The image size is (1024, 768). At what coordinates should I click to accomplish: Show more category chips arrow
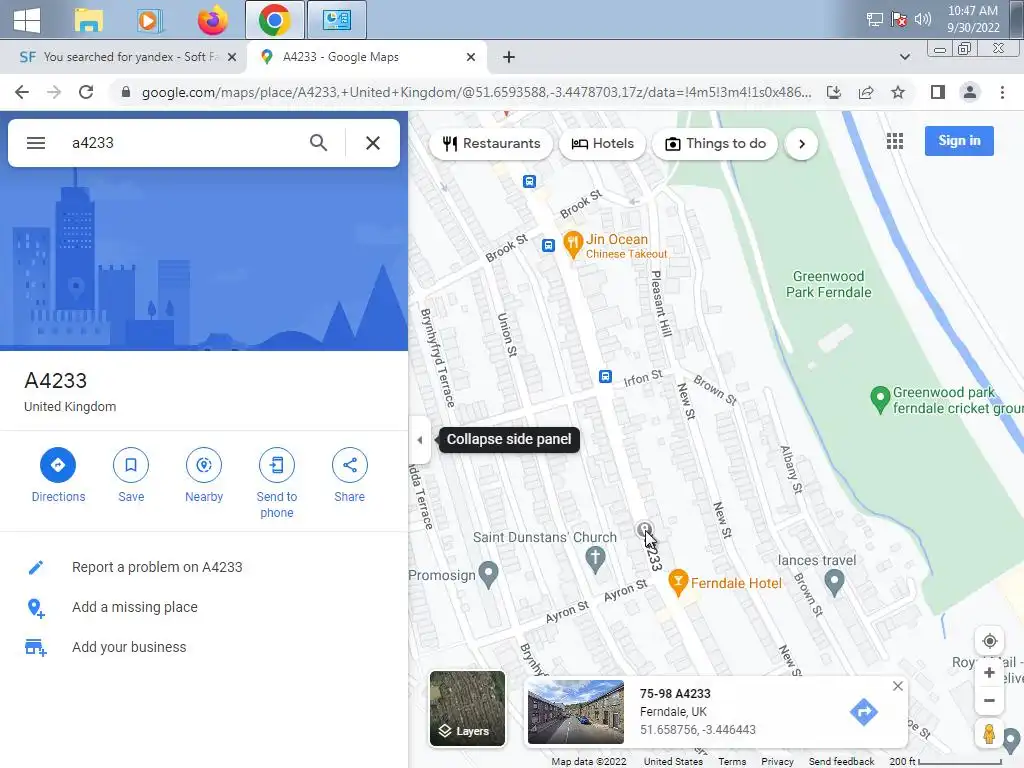(802, 144)
